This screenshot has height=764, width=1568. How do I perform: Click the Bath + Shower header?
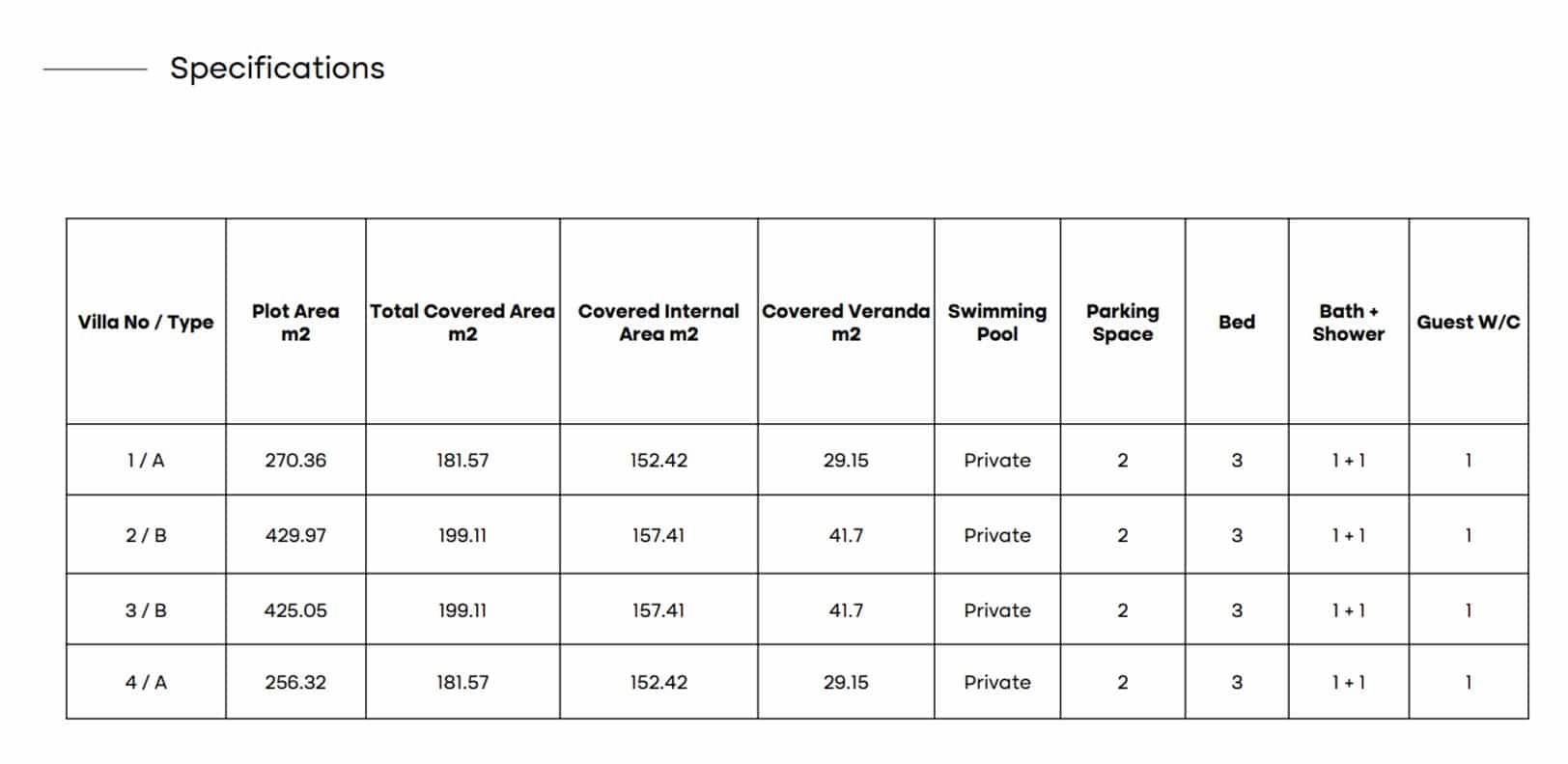pyautogui.click(x=1348, y=323)
